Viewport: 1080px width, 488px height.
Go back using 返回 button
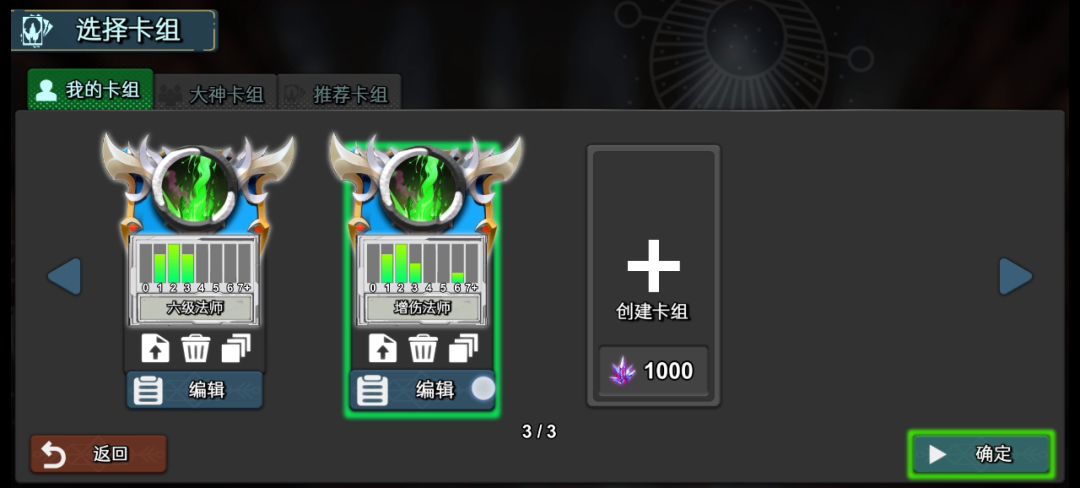coord(98,454)
